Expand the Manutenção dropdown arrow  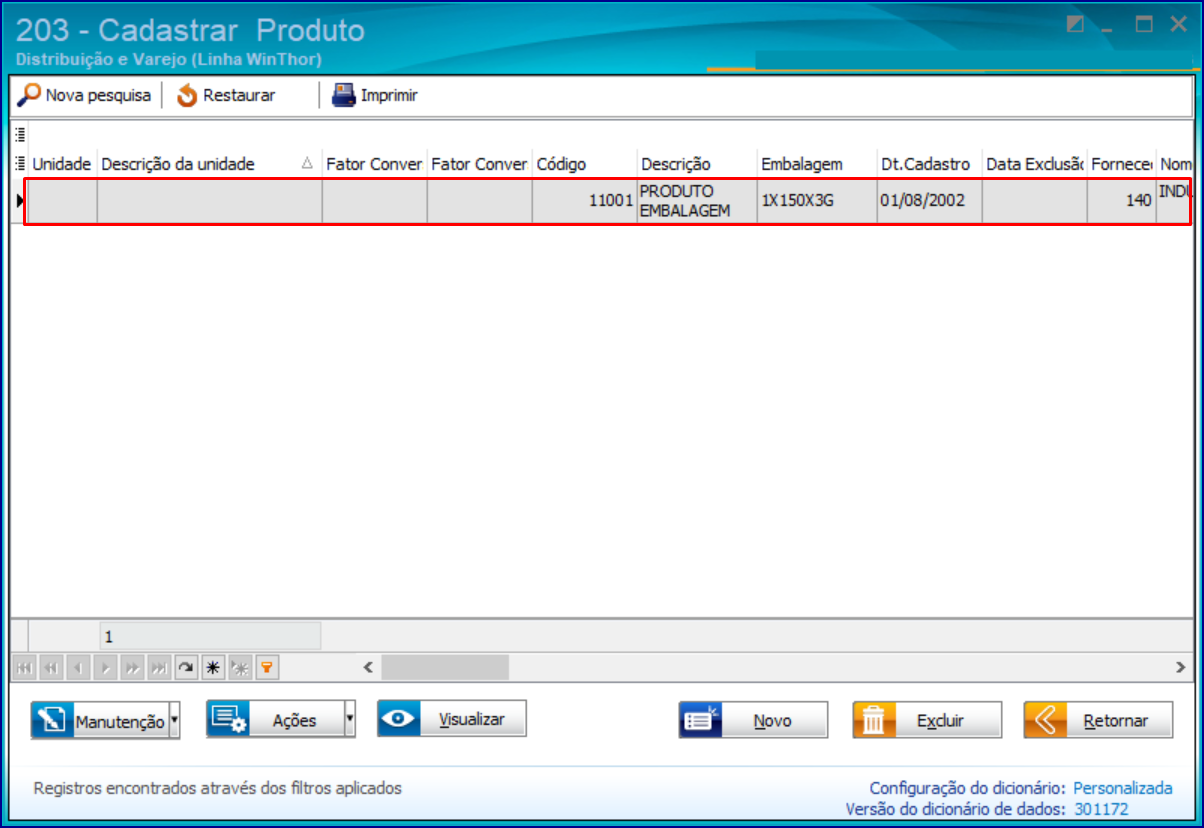pyautogui.click(x=175, y=720)
